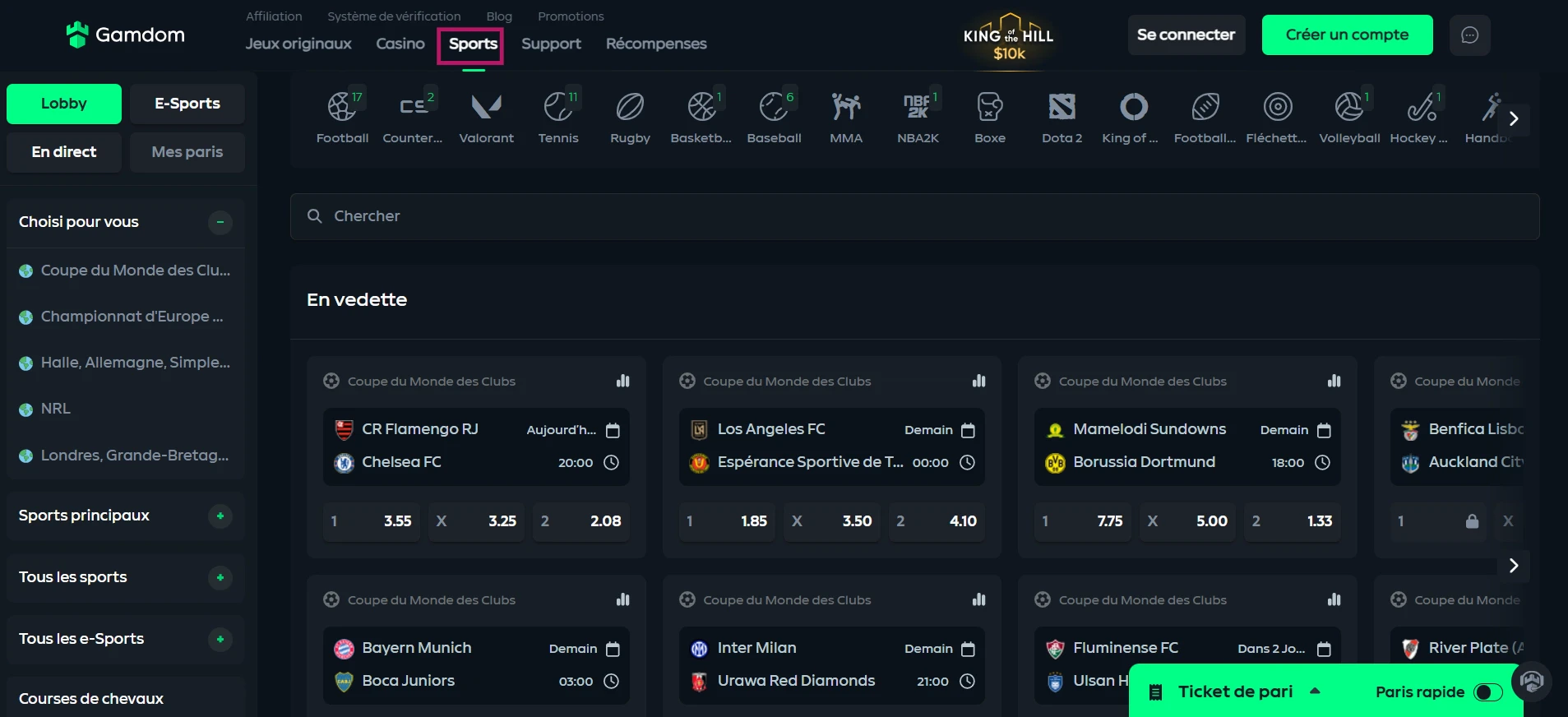
Task: Open the Hockey category icon
Action: [x=1419, y=117]
